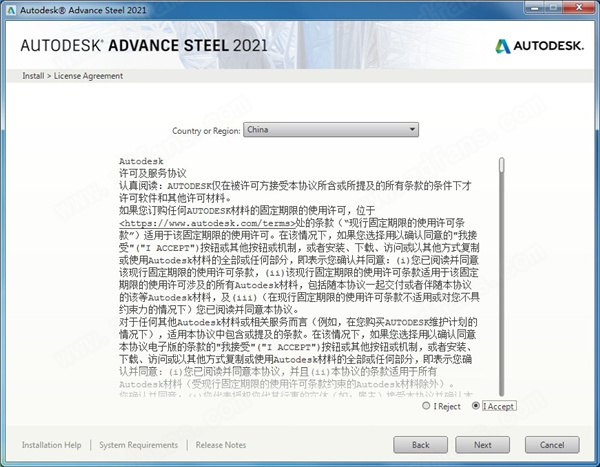Close the installer window
The height and width of the screenshot is (467, 600).
tap(579, 8)
